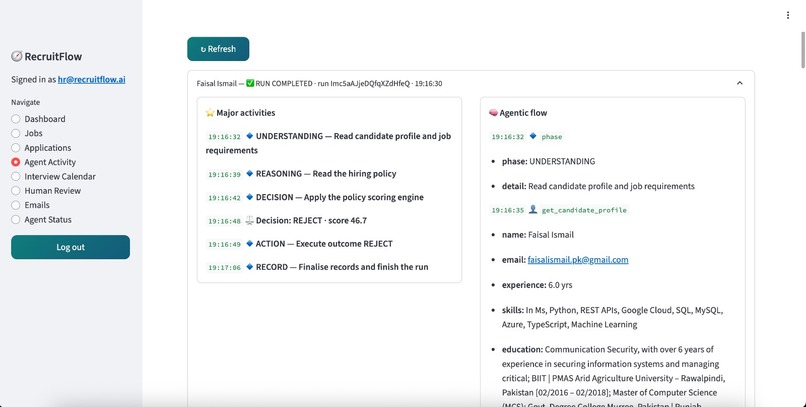806x407 pixels.
Task: Click the Decision: REJECT score 46.7 entry
Action: tap(311, 220)
